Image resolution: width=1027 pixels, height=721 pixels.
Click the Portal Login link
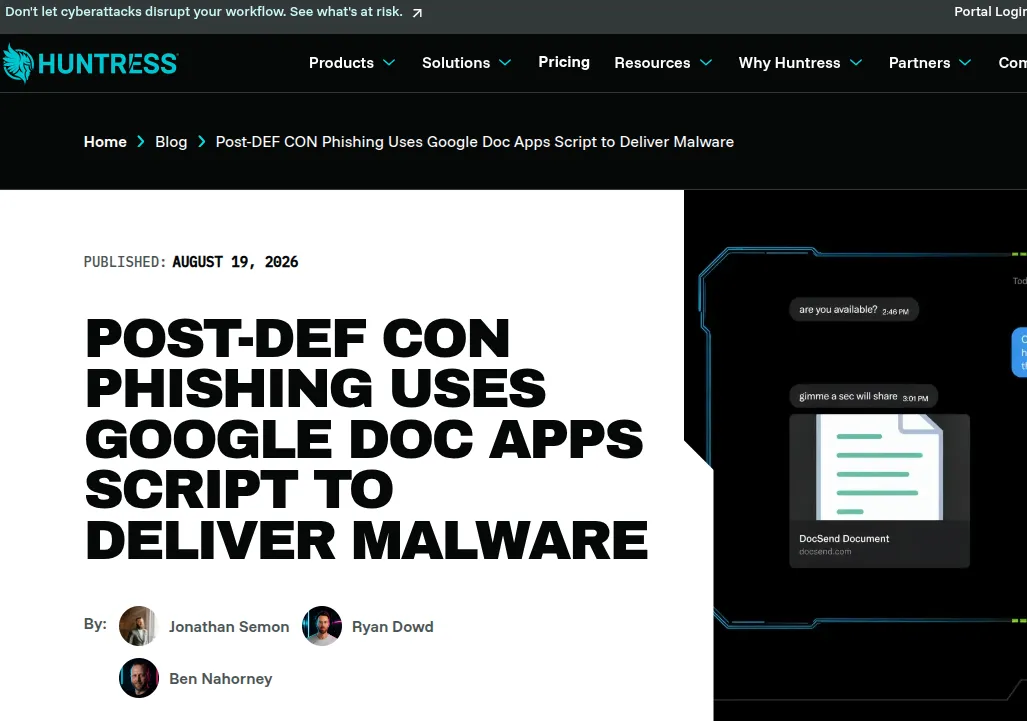[x=990, y=12]
